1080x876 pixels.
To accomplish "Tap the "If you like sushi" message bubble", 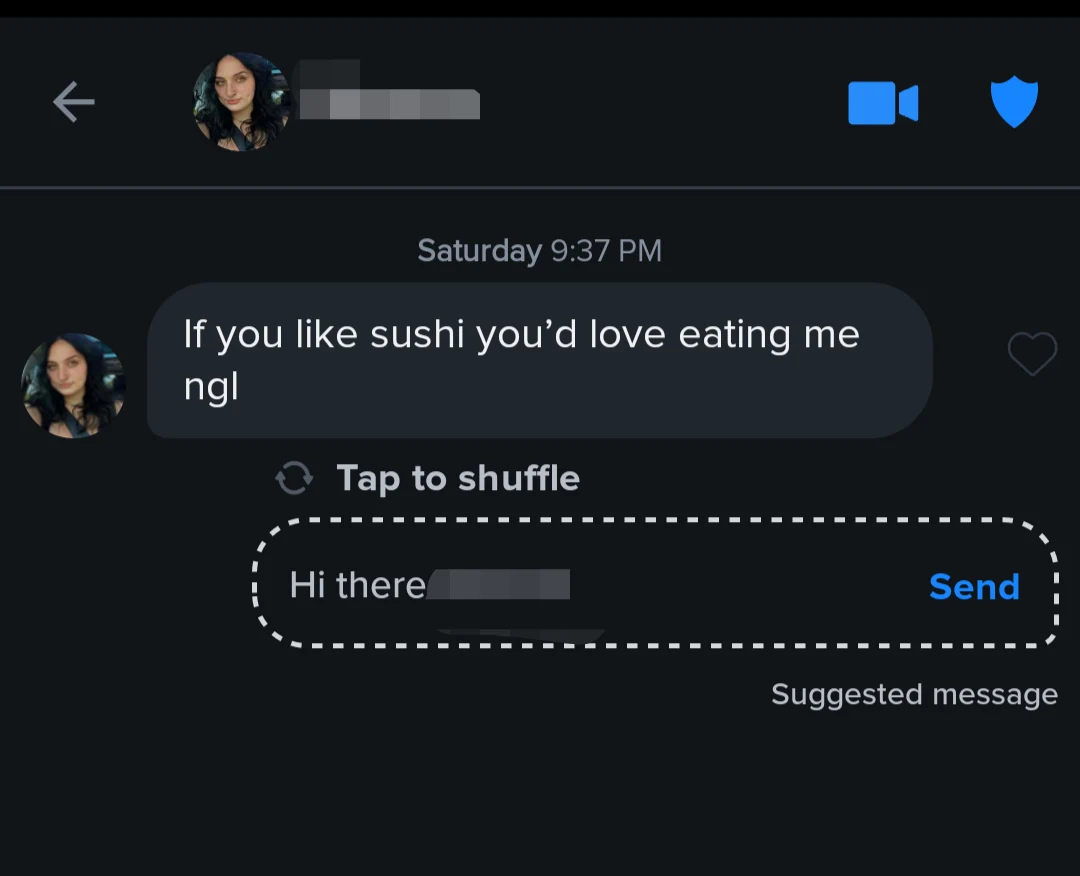I will tap(540, 360).
